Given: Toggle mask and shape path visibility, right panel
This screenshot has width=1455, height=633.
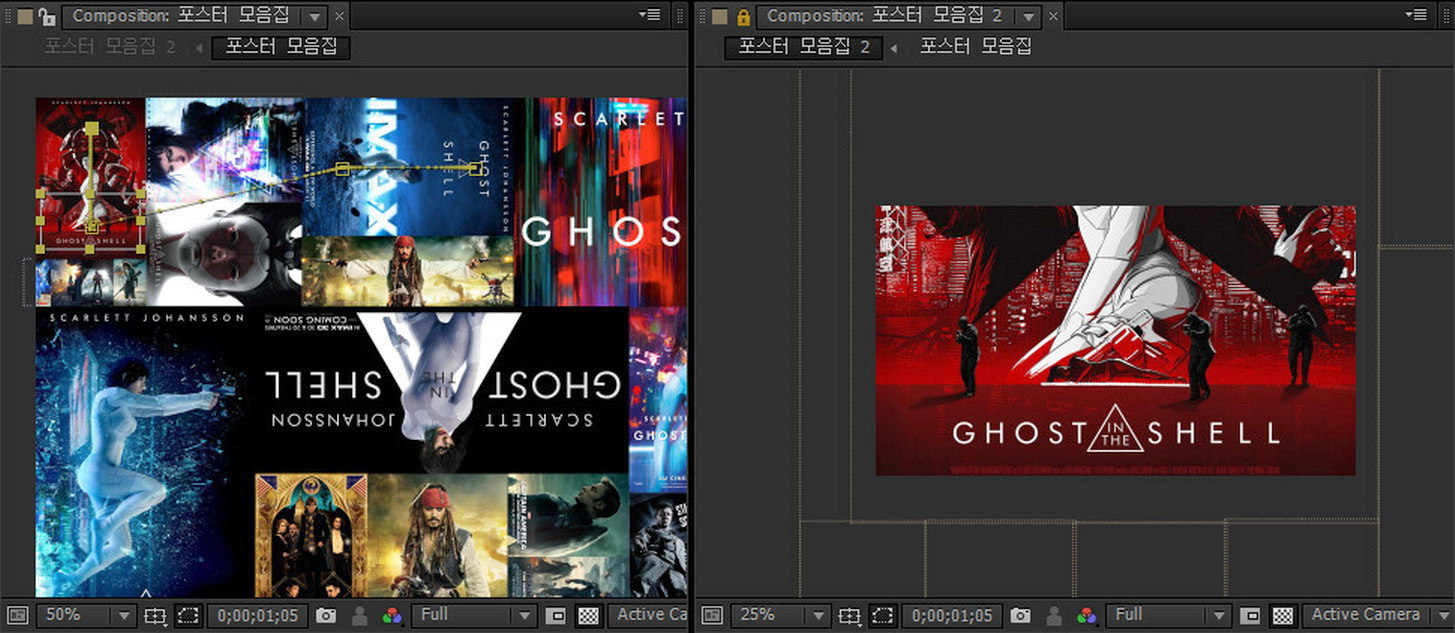Looking at the screenshot, I should [883, 616].
